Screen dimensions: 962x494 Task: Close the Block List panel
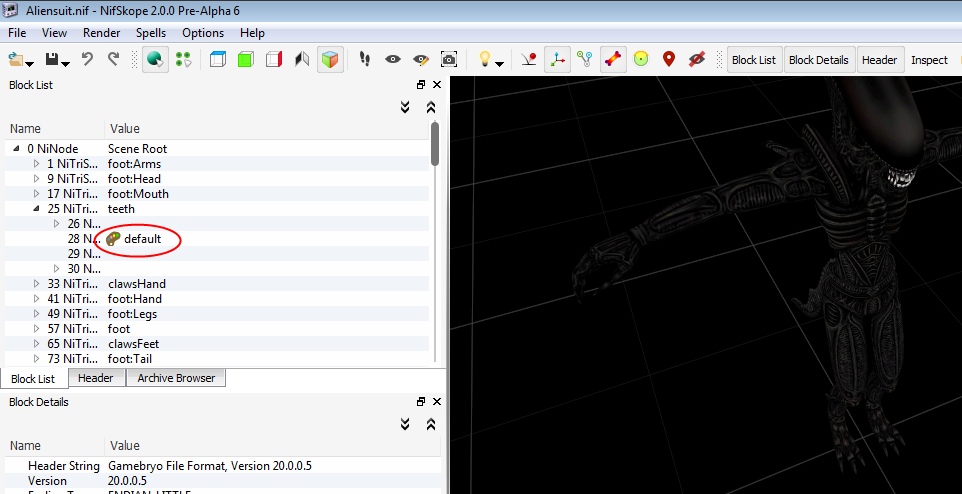coord(437,85)
